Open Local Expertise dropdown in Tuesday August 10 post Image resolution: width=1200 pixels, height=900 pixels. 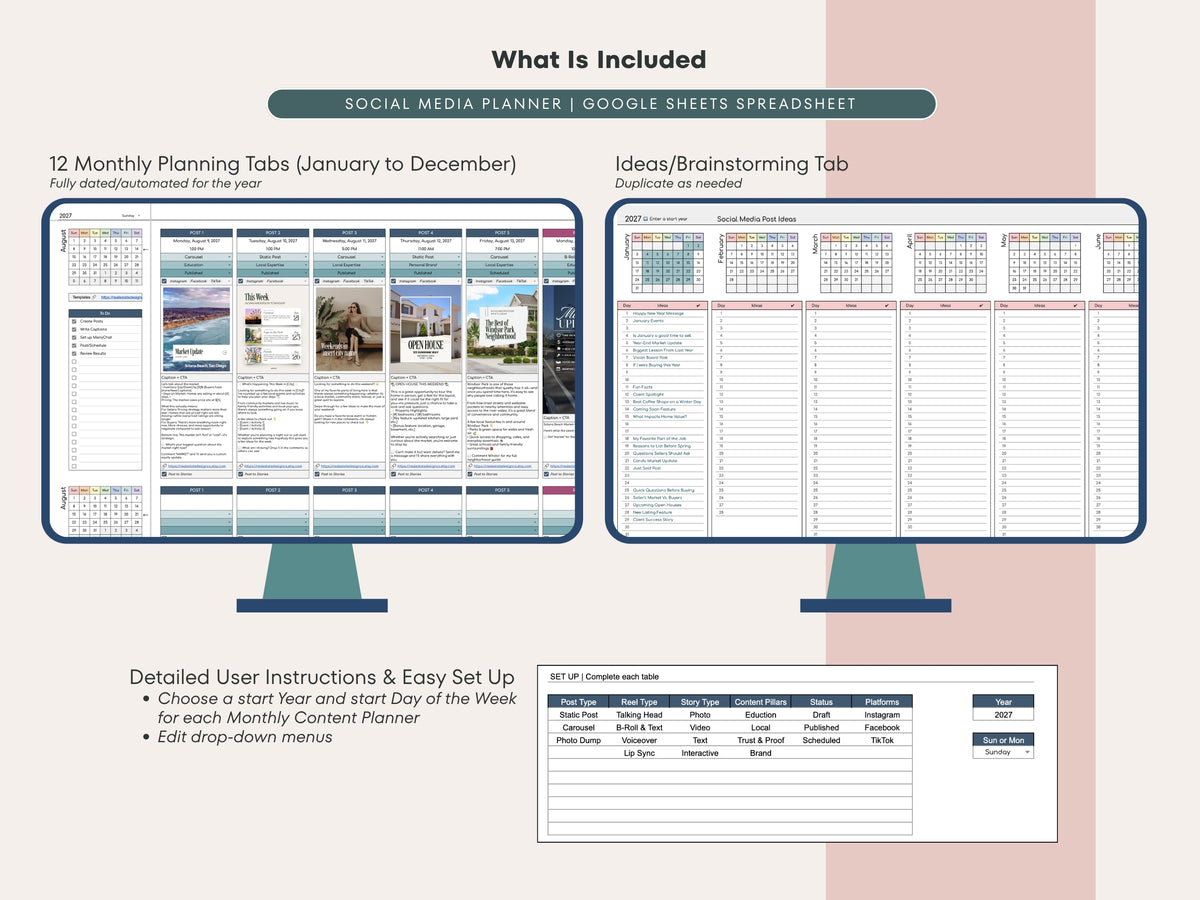pyautogui.click(x=273, y=265)
